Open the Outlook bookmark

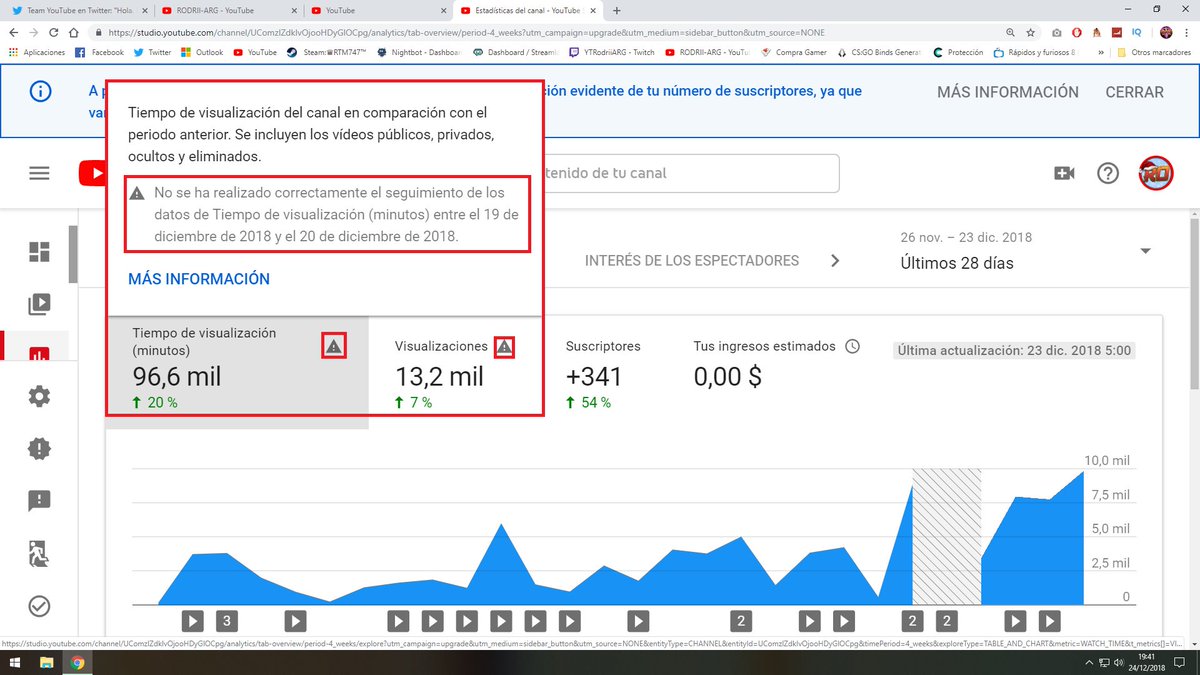click(202, 52)
